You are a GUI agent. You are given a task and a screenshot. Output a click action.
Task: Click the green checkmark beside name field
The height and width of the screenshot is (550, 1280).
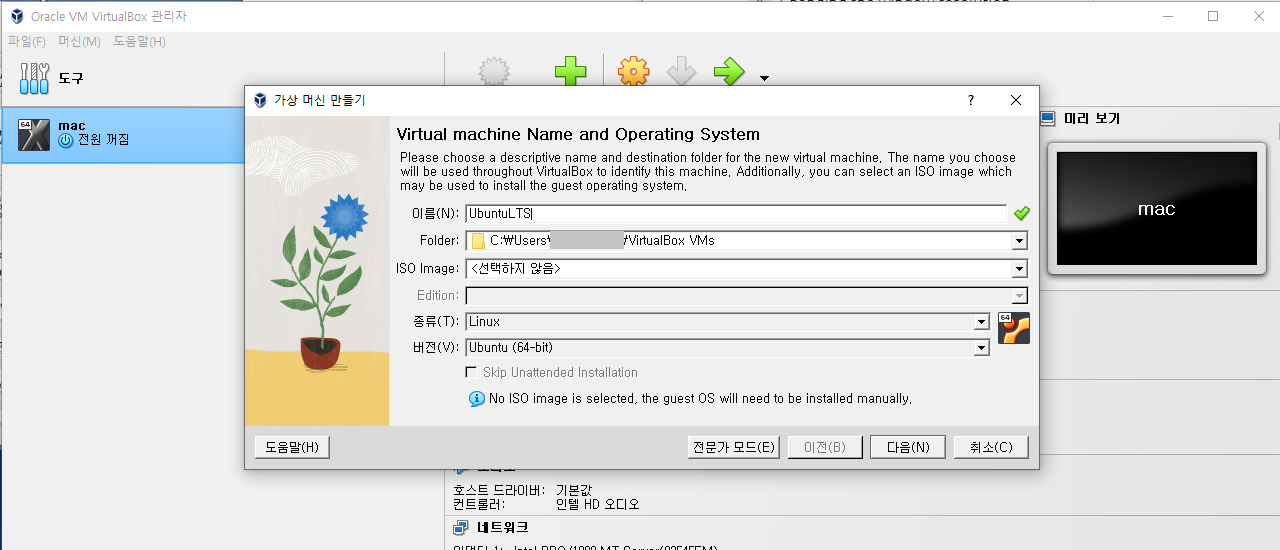[x=1021, y=213]
